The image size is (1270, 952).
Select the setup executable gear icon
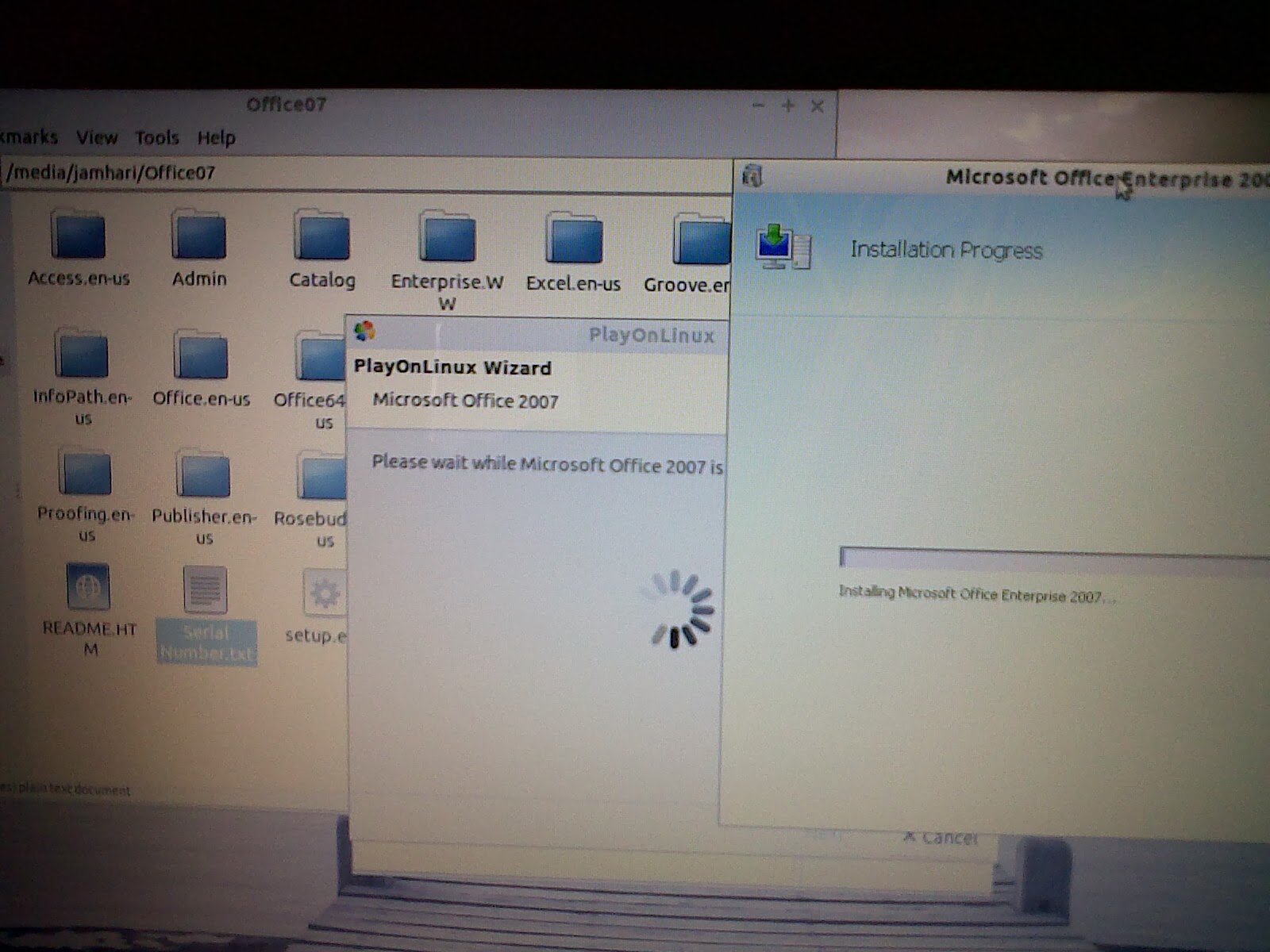(325, 593)
